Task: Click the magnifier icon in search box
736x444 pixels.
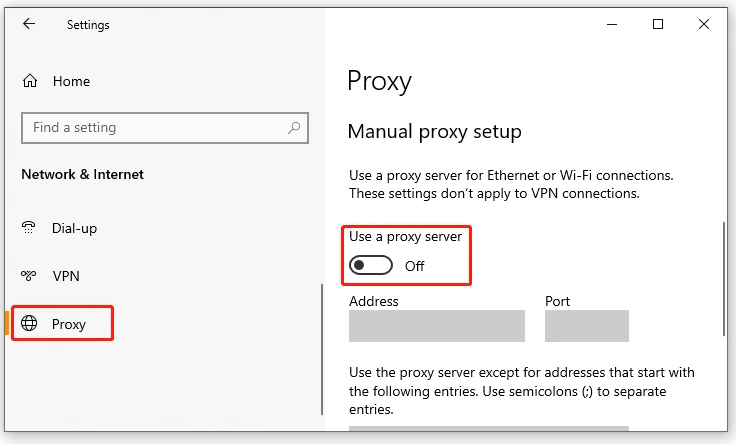Action: click(294, 128)
